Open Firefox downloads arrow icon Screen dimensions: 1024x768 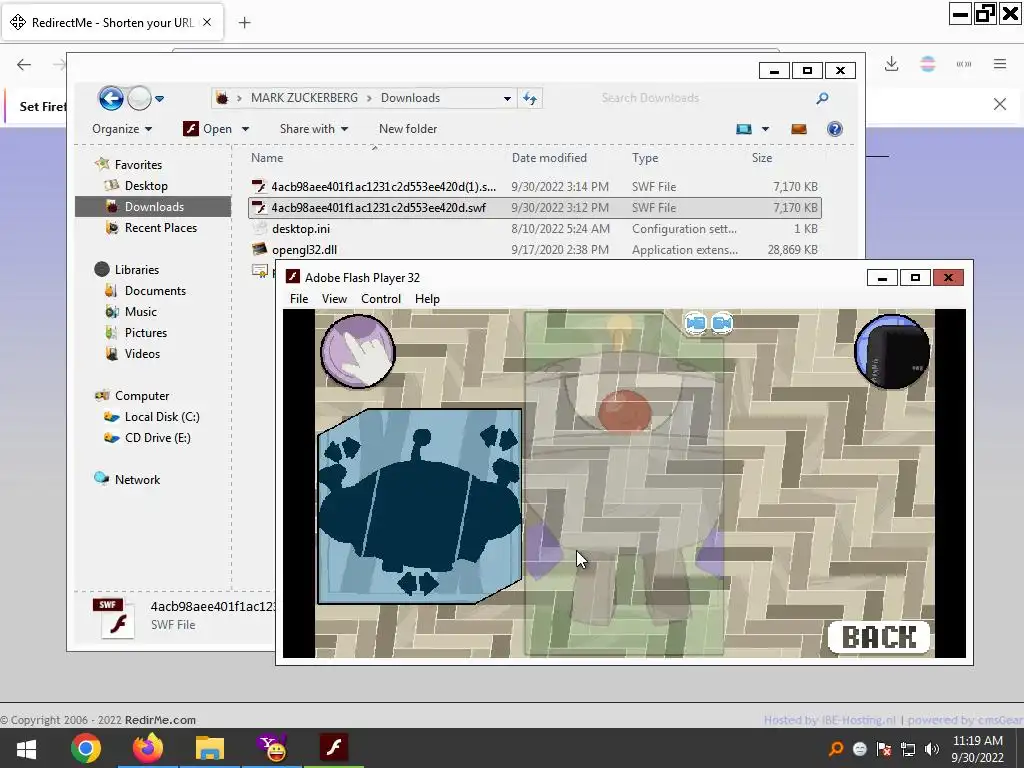pyautogui.click(x=891, y=63)
